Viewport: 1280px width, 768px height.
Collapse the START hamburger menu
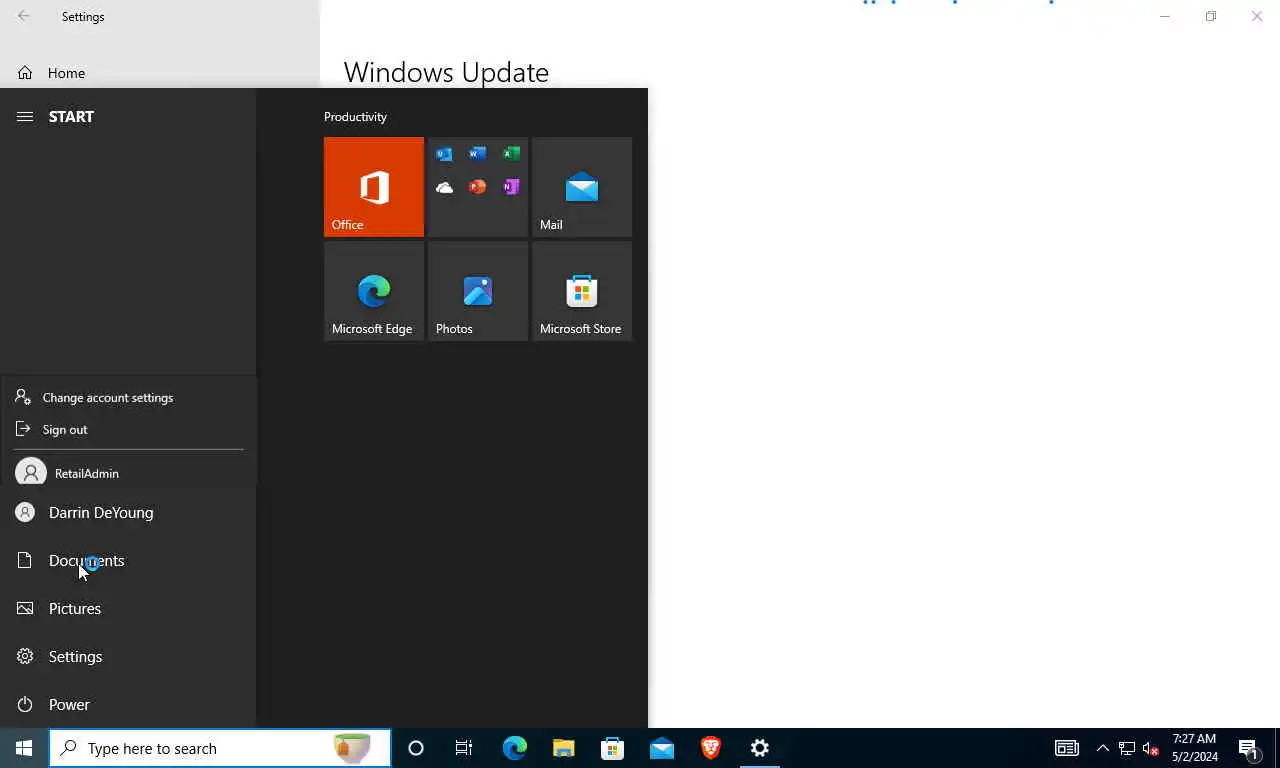coord(25,116)
